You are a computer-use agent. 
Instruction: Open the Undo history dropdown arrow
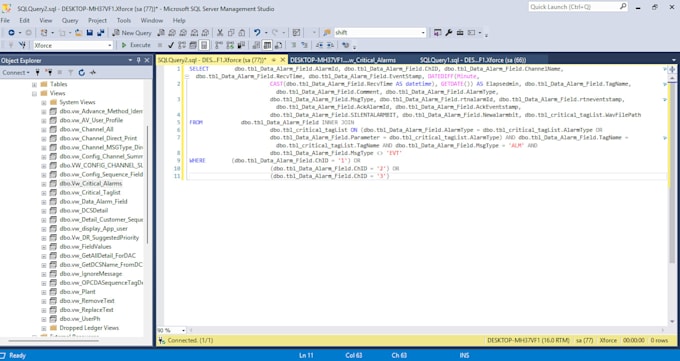265,33
